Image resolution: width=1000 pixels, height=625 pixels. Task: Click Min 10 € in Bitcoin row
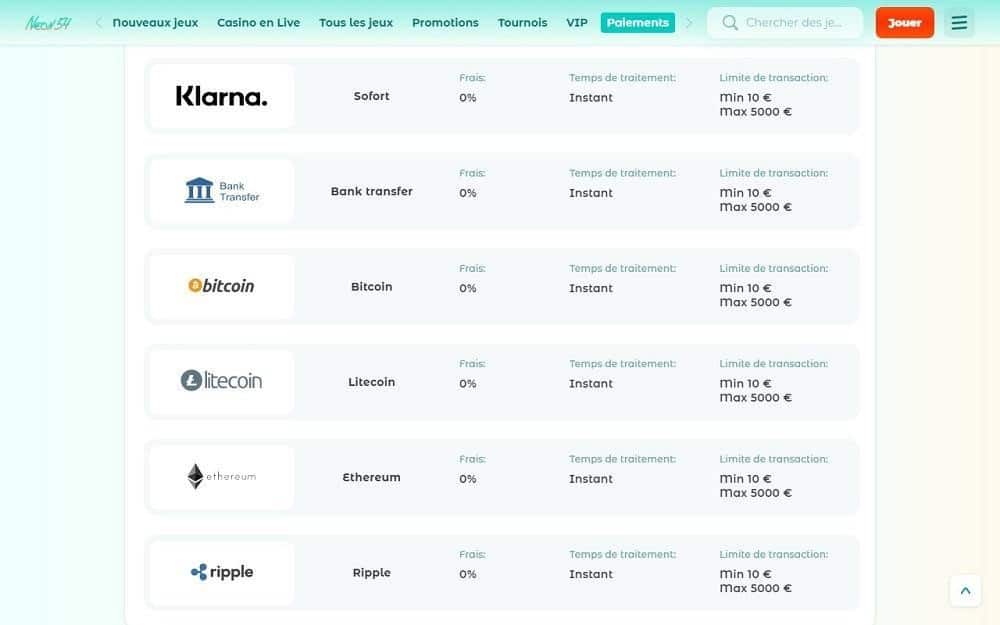746,288
